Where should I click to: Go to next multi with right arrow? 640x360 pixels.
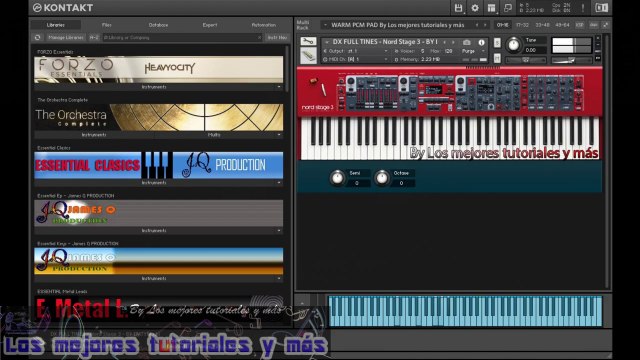tap(485, 25)
